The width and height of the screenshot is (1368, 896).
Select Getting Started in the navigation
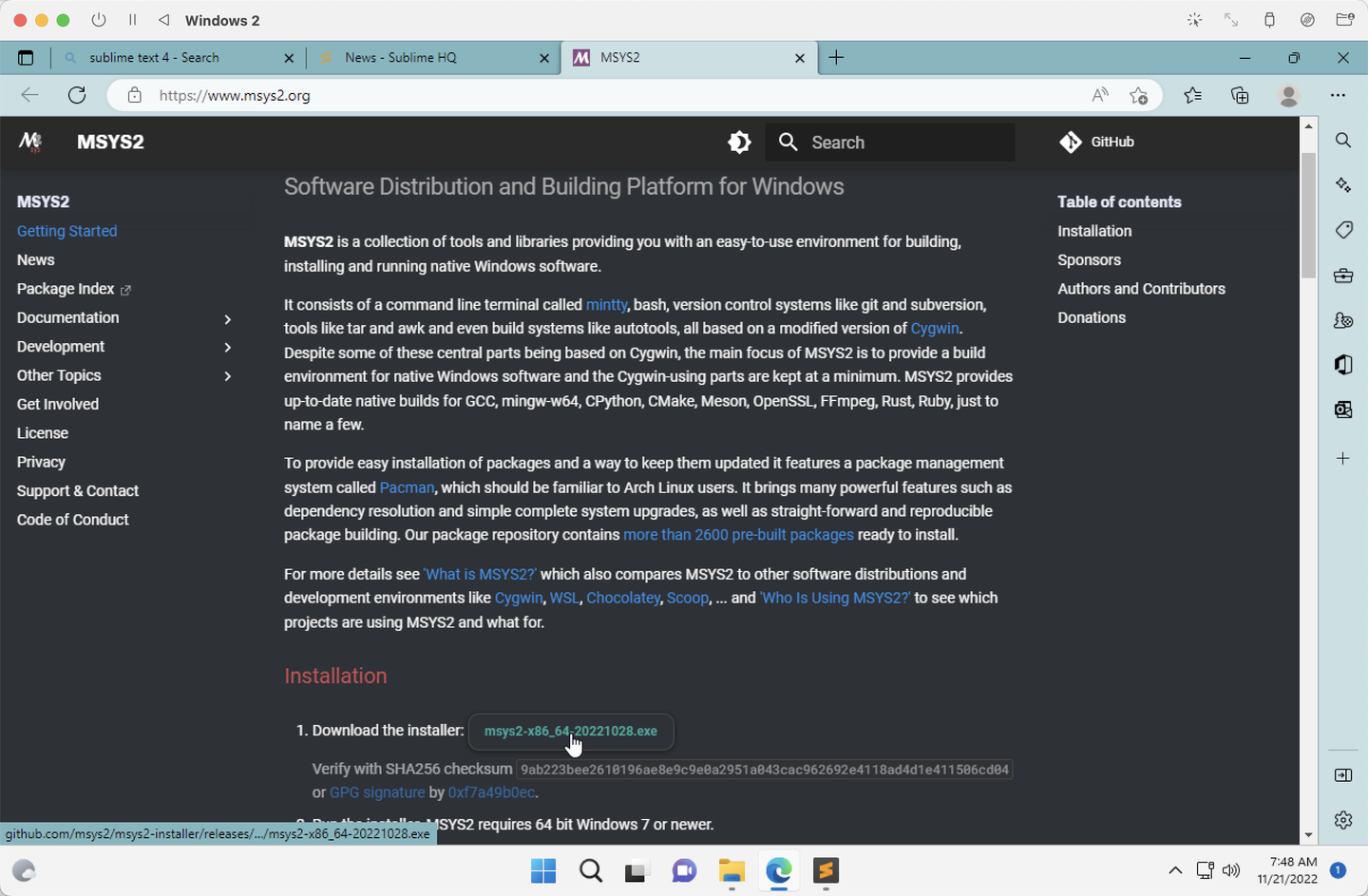point(66,231)
